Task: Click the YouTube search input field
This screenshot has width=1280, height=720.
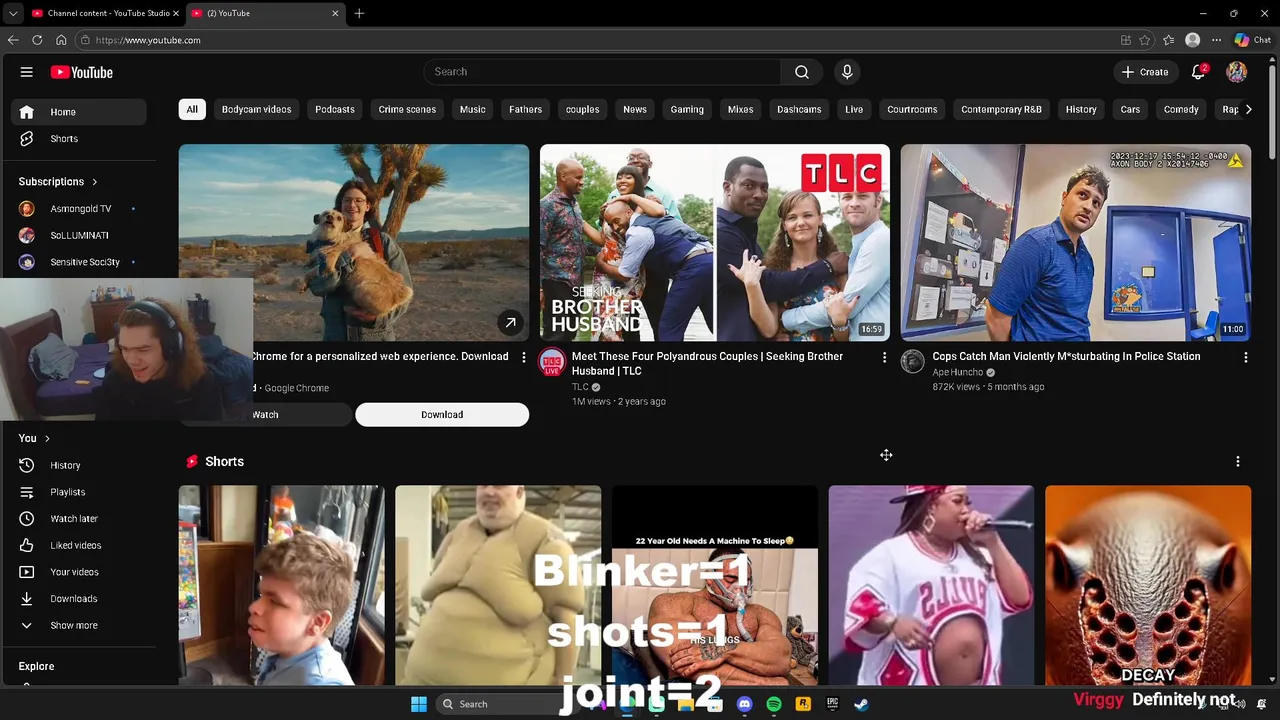Action: point(603,72)
